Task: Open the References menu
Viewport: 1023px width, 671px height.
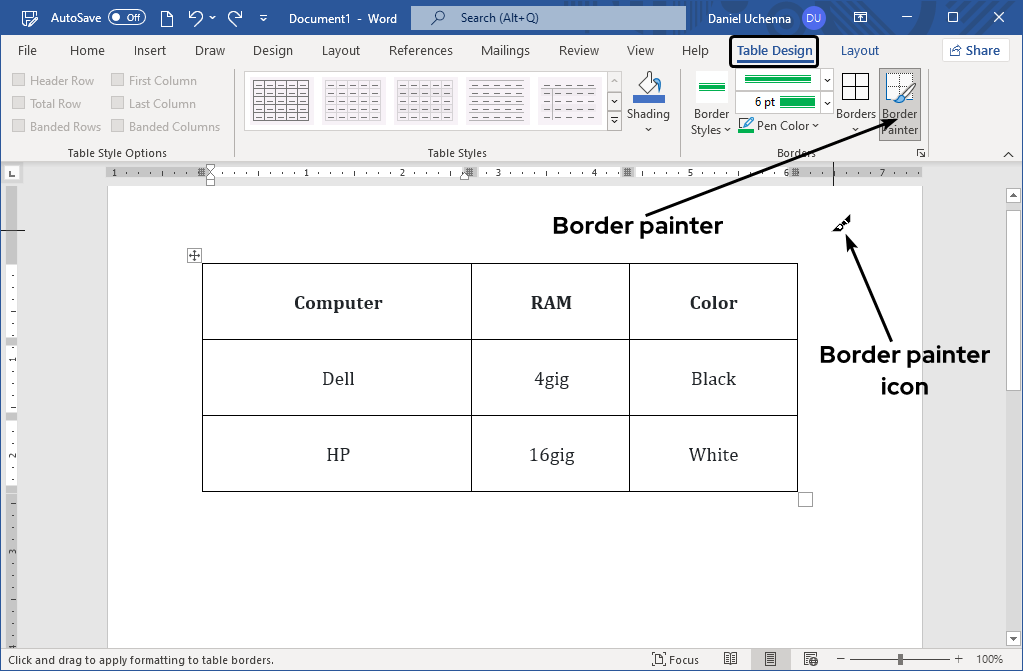Action: tap(420, 50)
